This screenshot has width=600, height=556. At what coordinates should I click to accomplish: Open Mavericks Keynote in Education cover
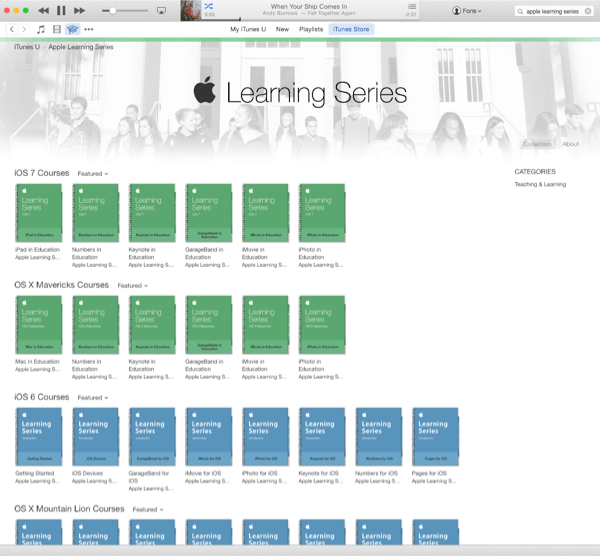pyautogui.click(x=152, y=324)
